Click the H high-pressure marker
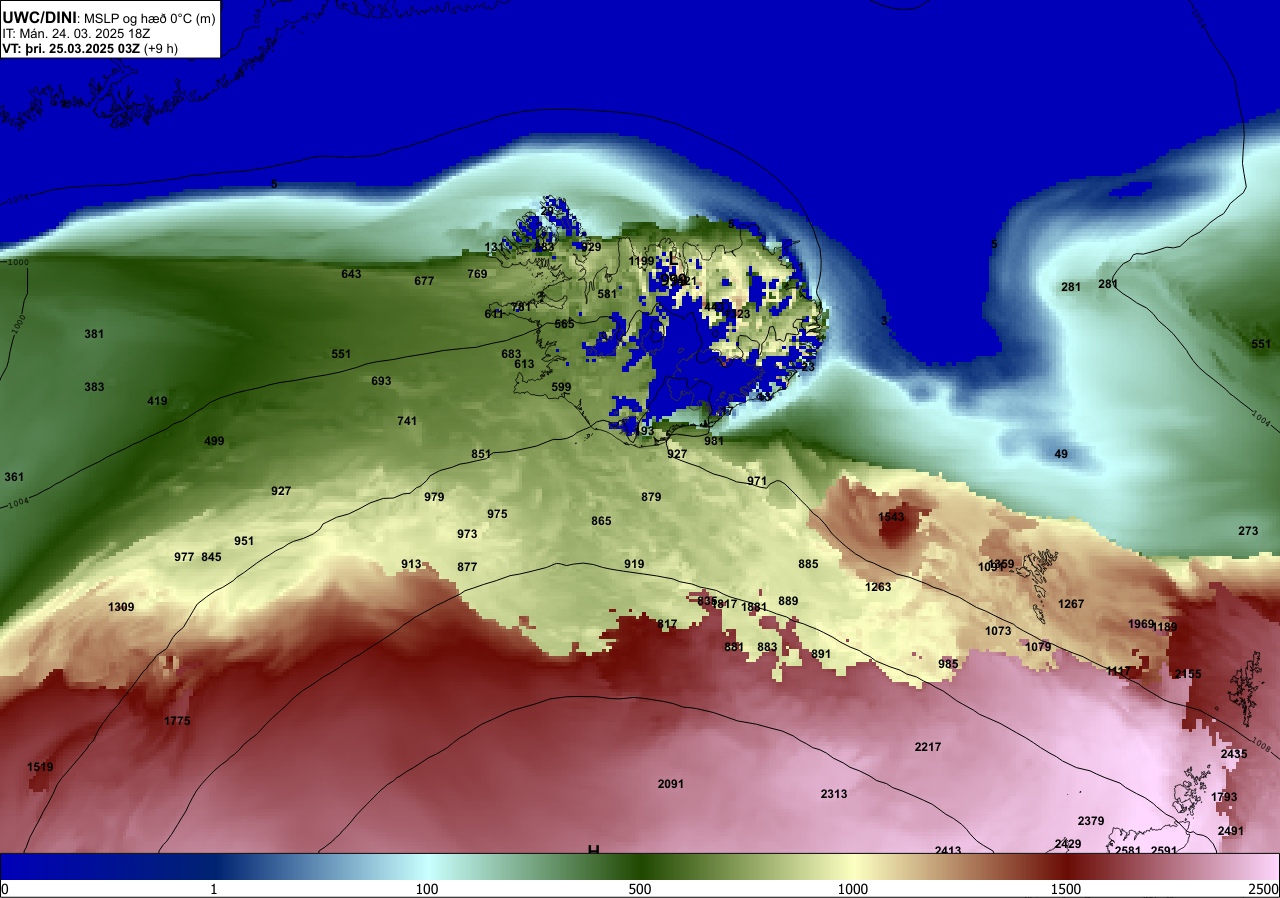Screen dimensions: 1280x898 (593, 850)
